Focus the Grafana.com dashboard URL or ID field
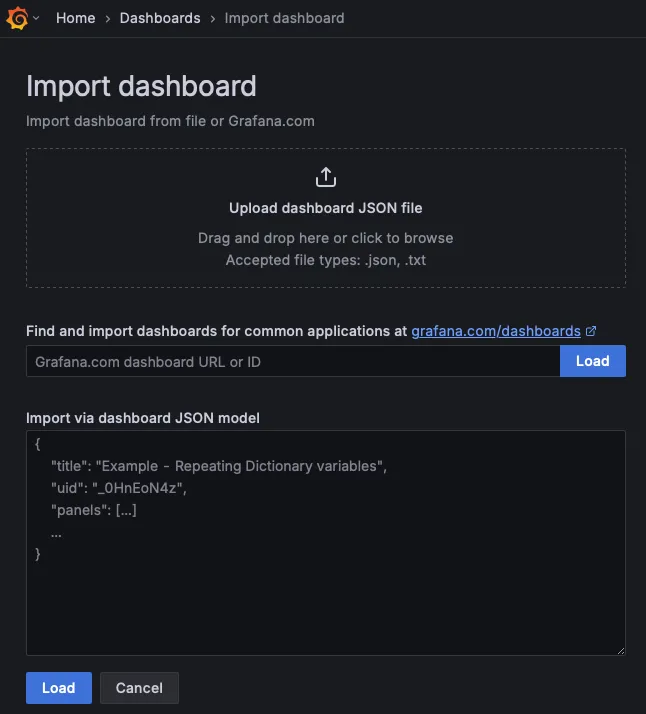This screenshot has height=714, width=646. tap(292, 361)
